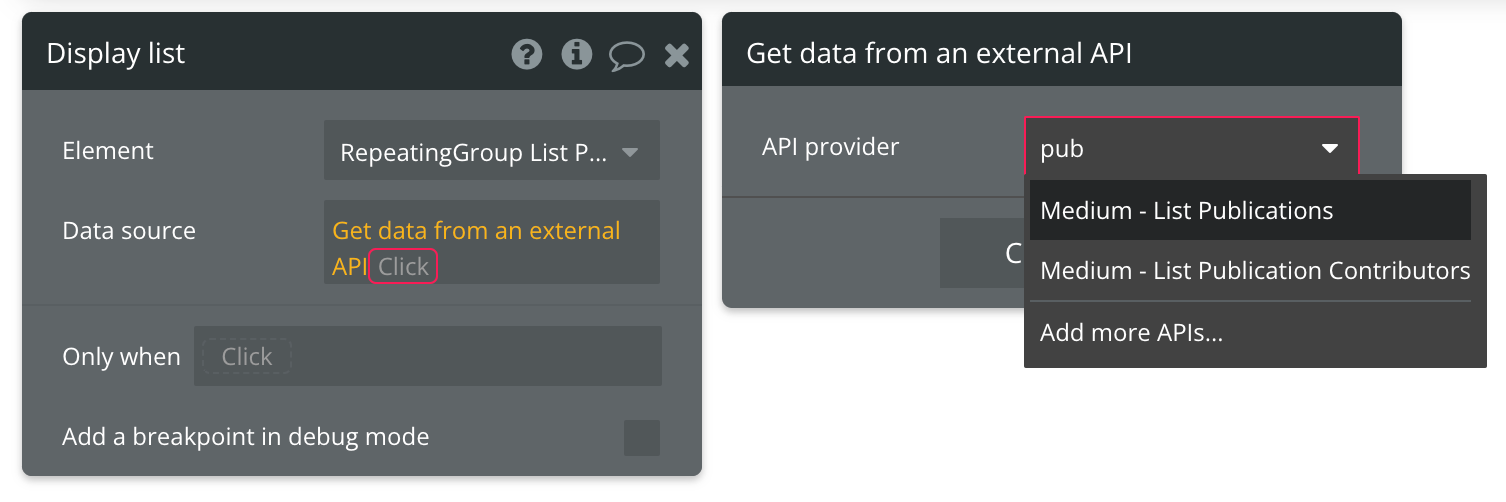Close the Display list panel
Viewport: 1506px width, 502px height.
click(x=677, y=55)
